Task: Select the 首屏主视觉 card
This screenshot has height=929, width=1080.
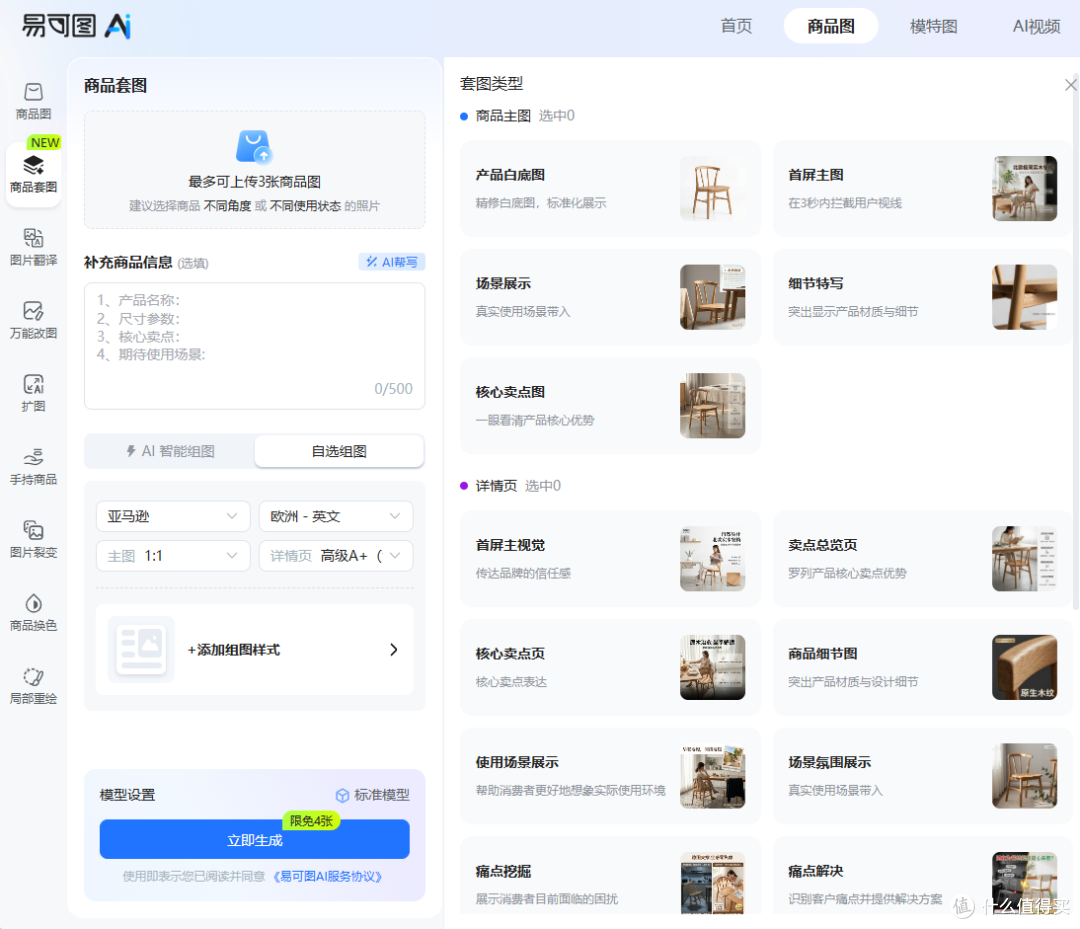Action: coord(610,559)
